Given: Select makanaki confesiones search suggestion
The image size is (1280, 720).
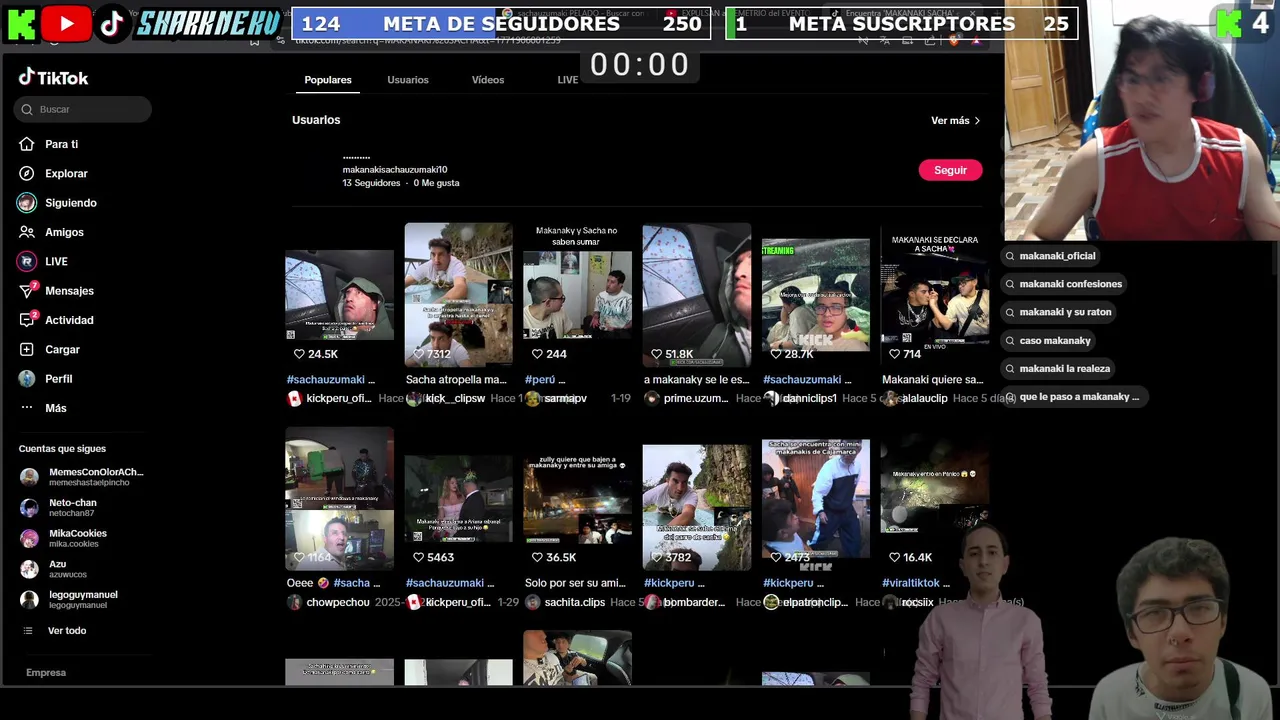Looking at the screenshot, I should pos(1063,284).
